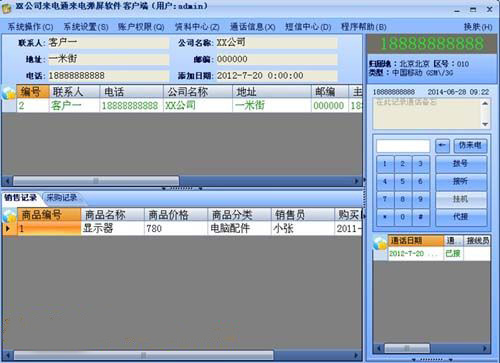Open the 系统设置(S) menu

pyautogui.click(x=86, y=27)
